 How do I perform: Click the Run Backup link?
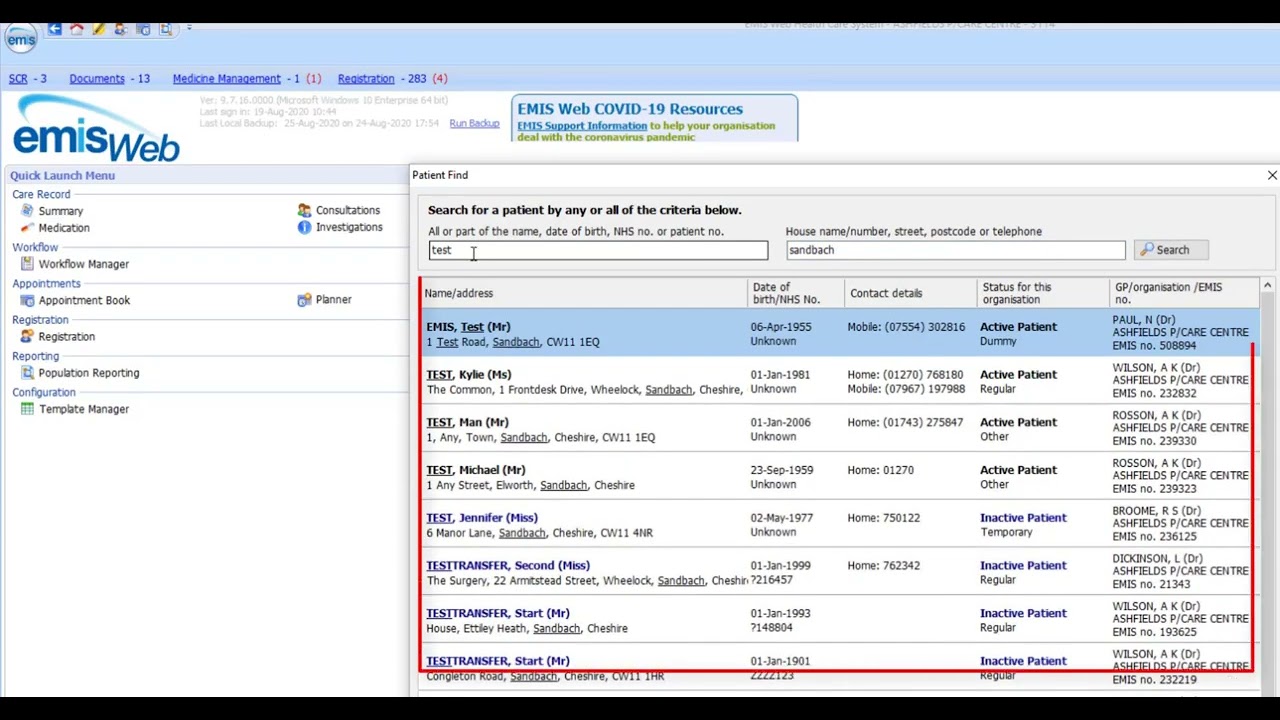474,123
